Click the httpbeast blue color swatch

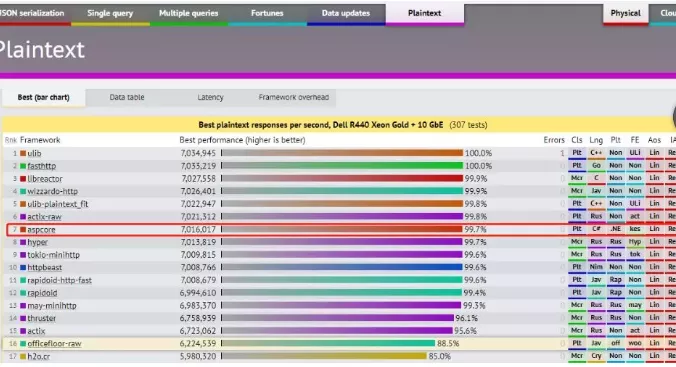23,267
